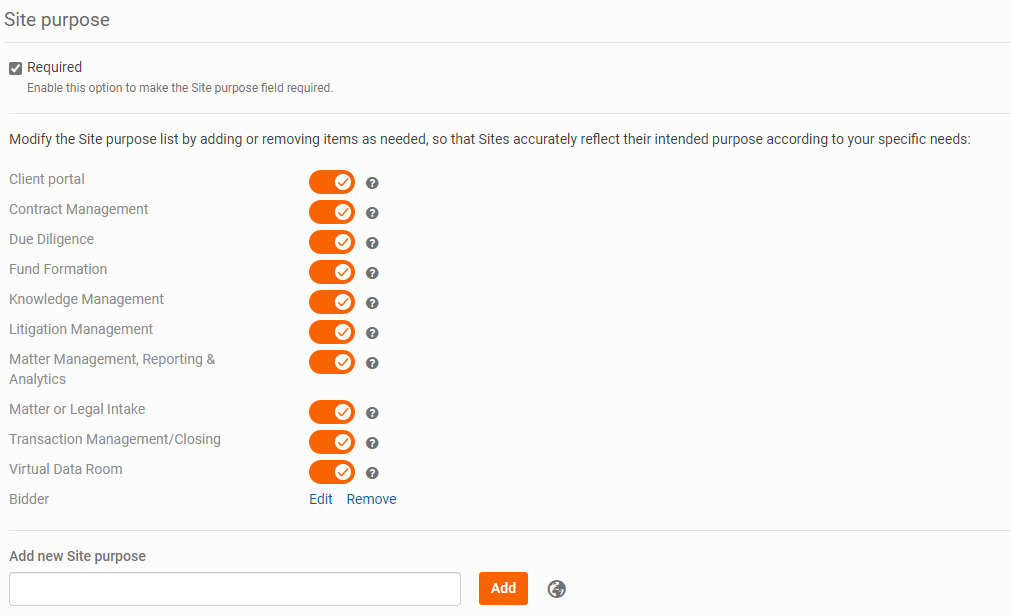Image resolution: width=1011 pixels, height=616 pixels.
Task: Open help icon beside Litigation Management
Action: [x=372, y=333]
